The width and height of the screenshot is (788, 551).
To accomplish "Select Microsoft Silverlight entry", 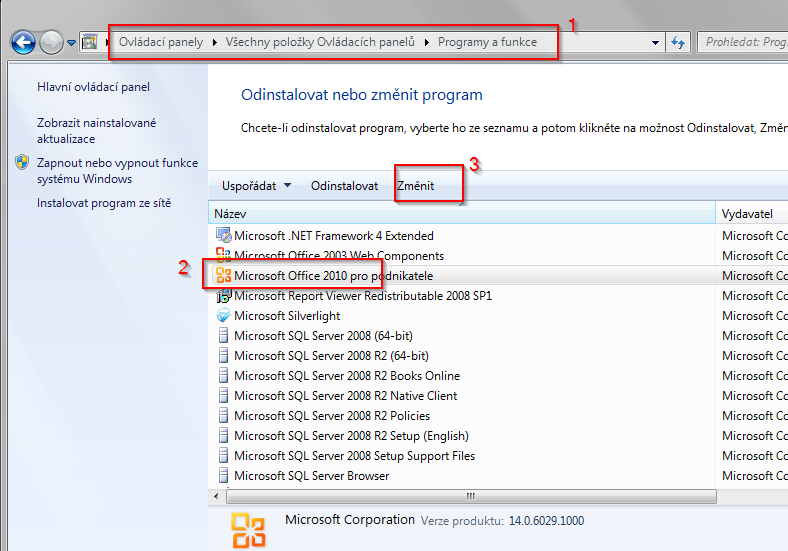I will (287, 316).
